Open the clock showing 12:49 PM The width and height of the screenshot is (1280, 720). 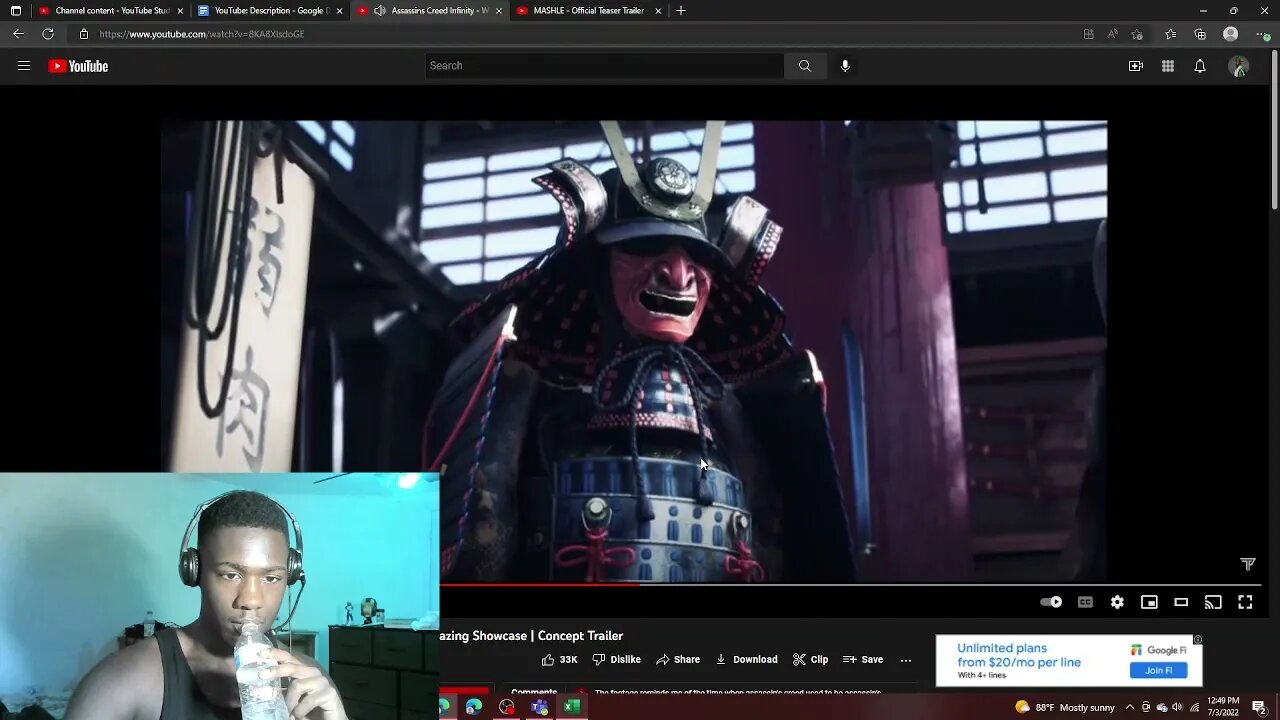point(1223,706)
